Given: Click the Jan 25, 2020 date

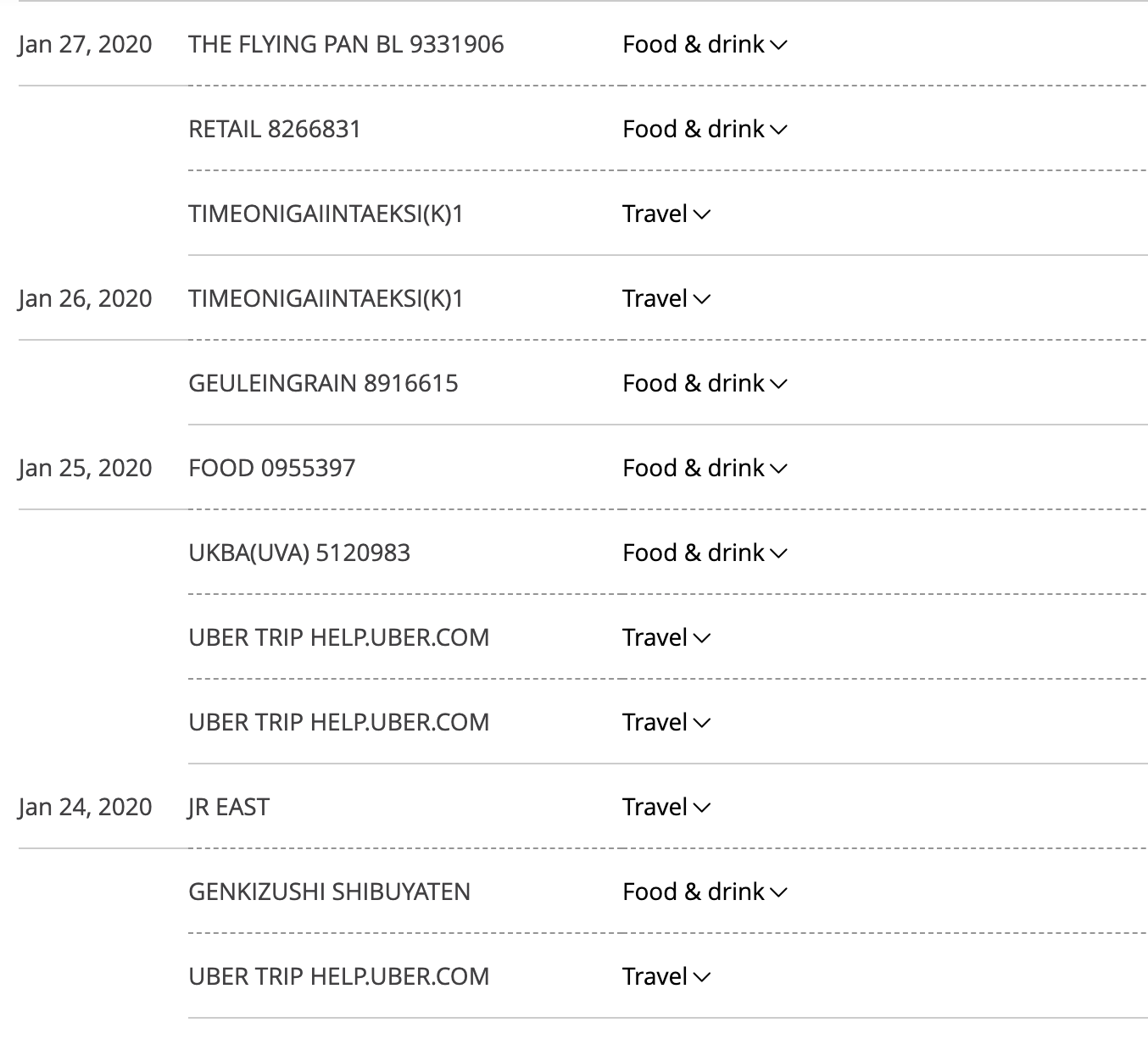Looking at the screenshot, I should (x=85, y=469).
